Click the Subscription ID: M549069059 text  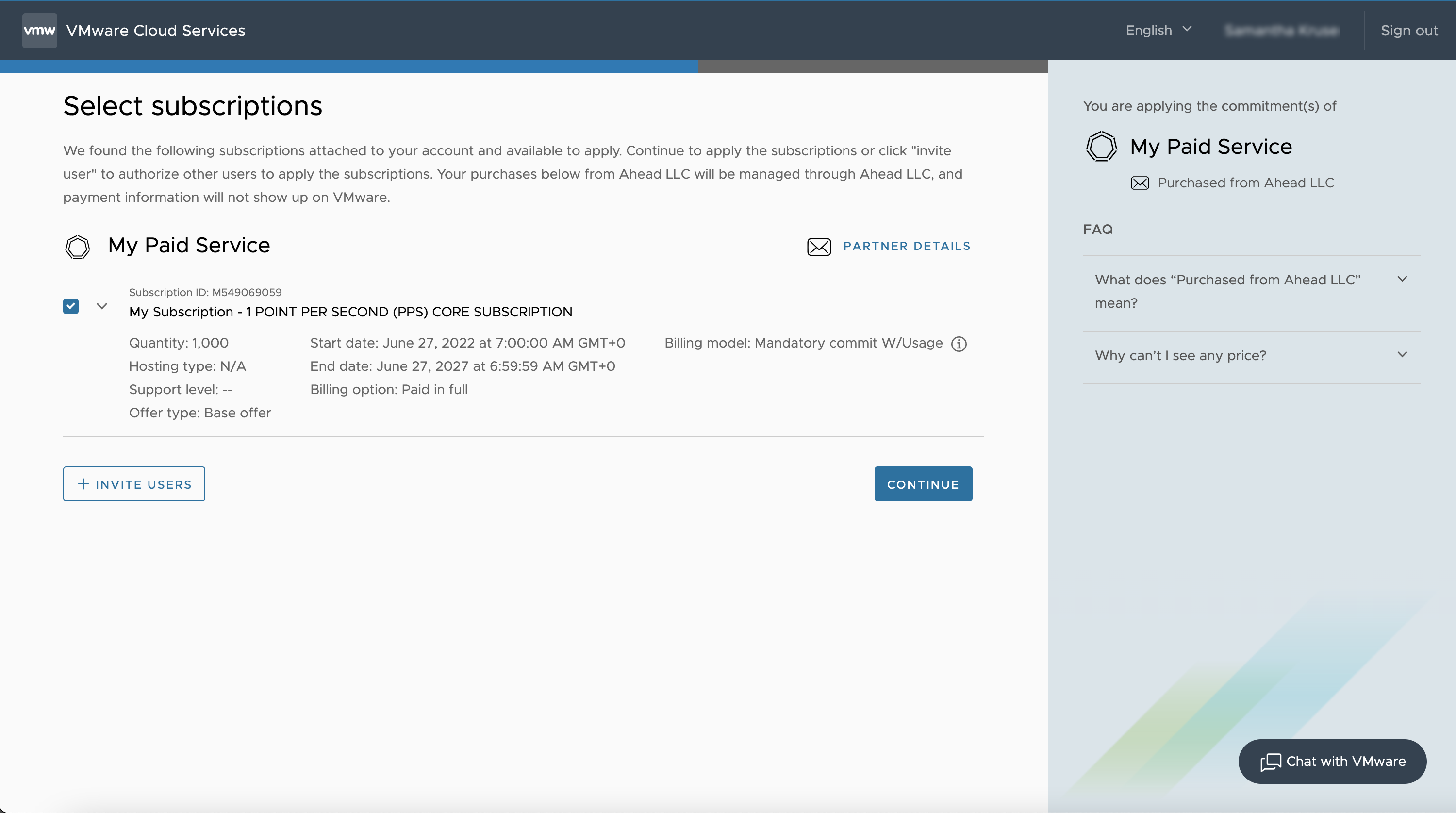[205, 292]
